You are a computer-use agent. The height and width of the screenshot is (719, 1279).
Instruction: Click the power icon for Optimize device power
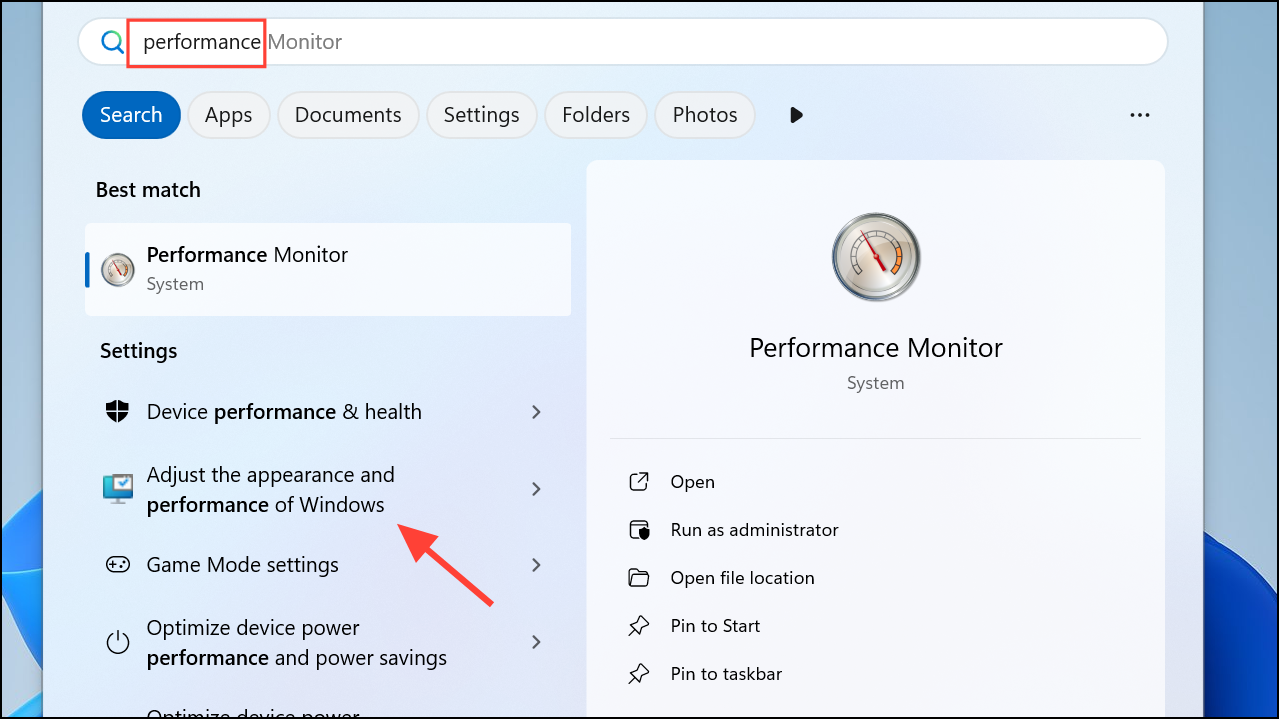tap(118, 642)
